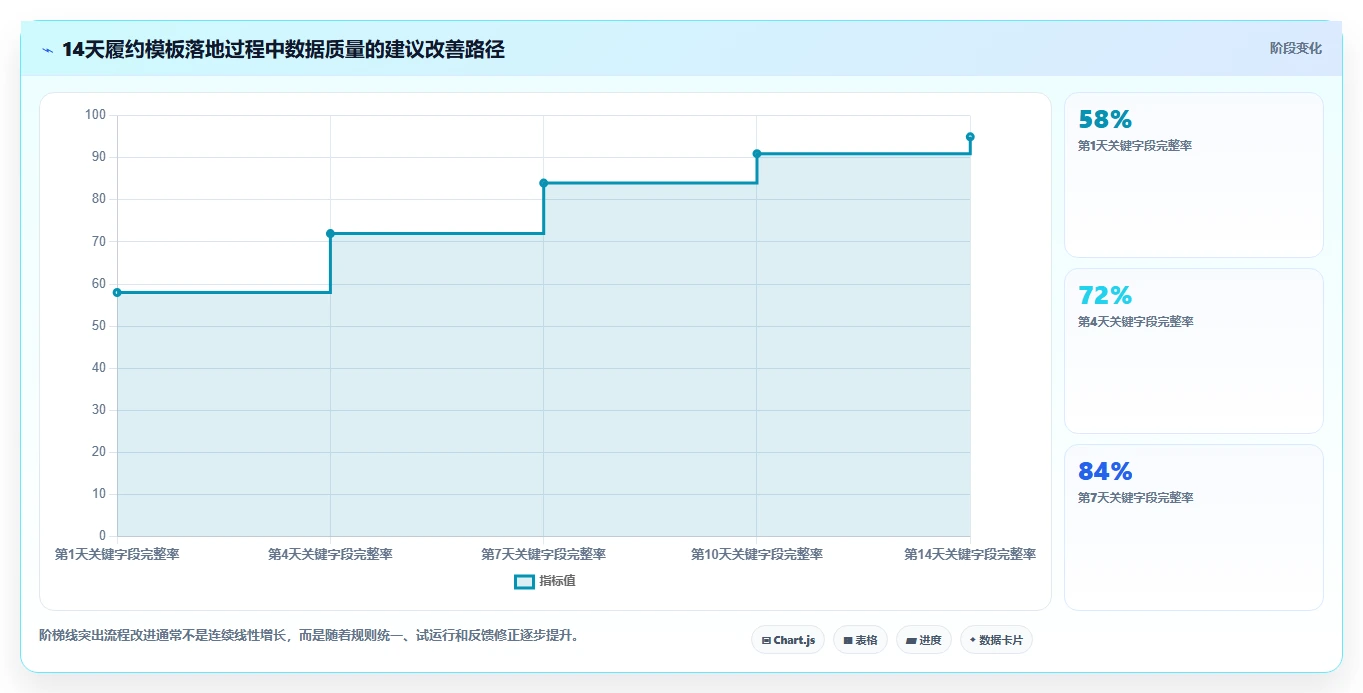Screen dimensions: 1363x693
Task: Click x-axis label 第1天关键字段完整率
Action: [117, 554]
